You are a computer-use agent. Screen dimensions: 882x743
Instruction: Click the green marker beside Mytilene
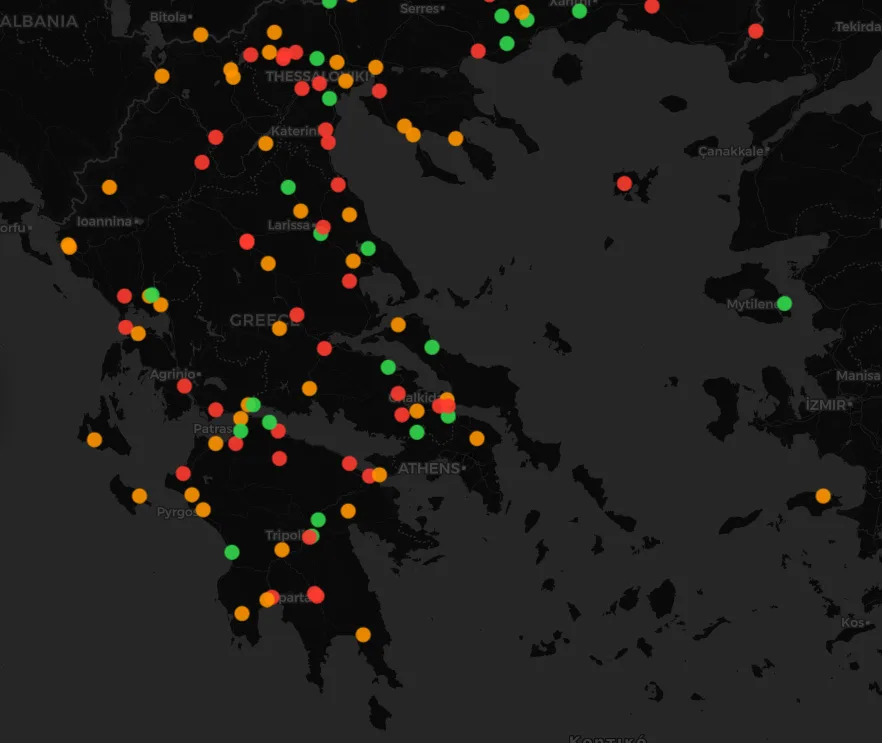784,303
